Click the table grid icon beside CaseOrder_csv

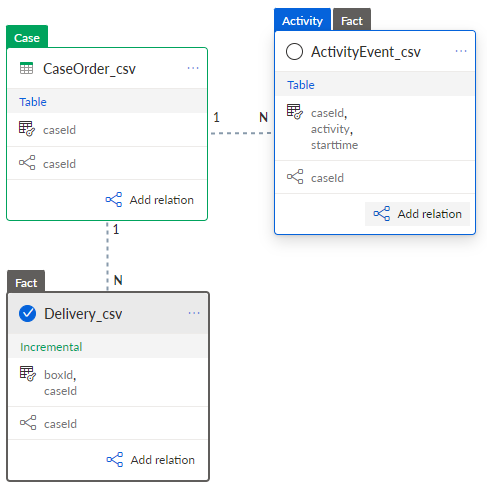[26, 68]
